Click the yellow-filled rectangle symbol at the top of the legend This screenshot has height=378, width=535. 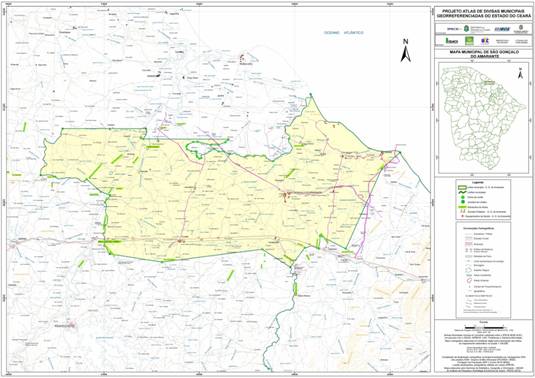pos(462,188)
